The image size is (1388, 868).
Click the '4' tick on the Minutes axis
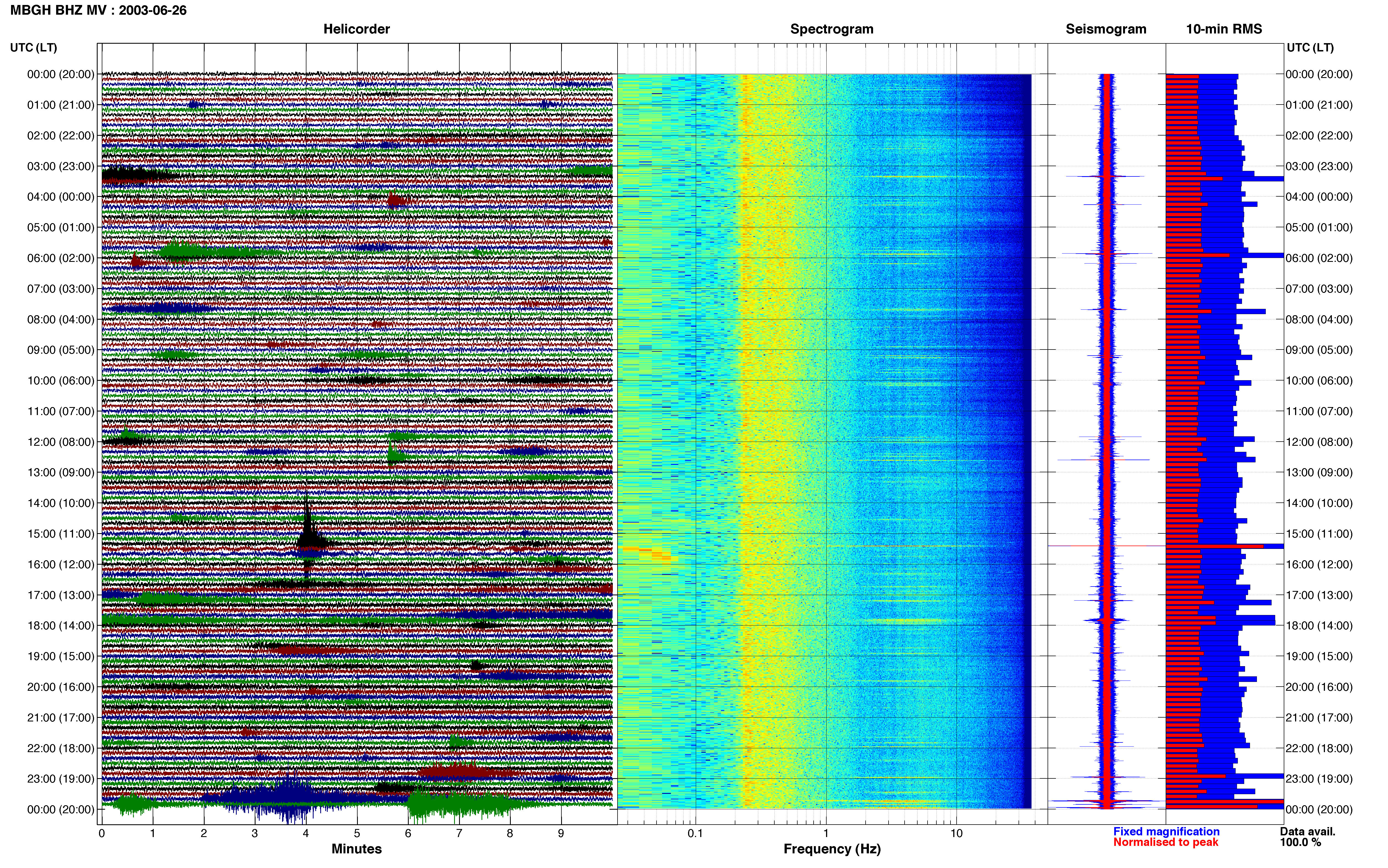pos(306,833)
